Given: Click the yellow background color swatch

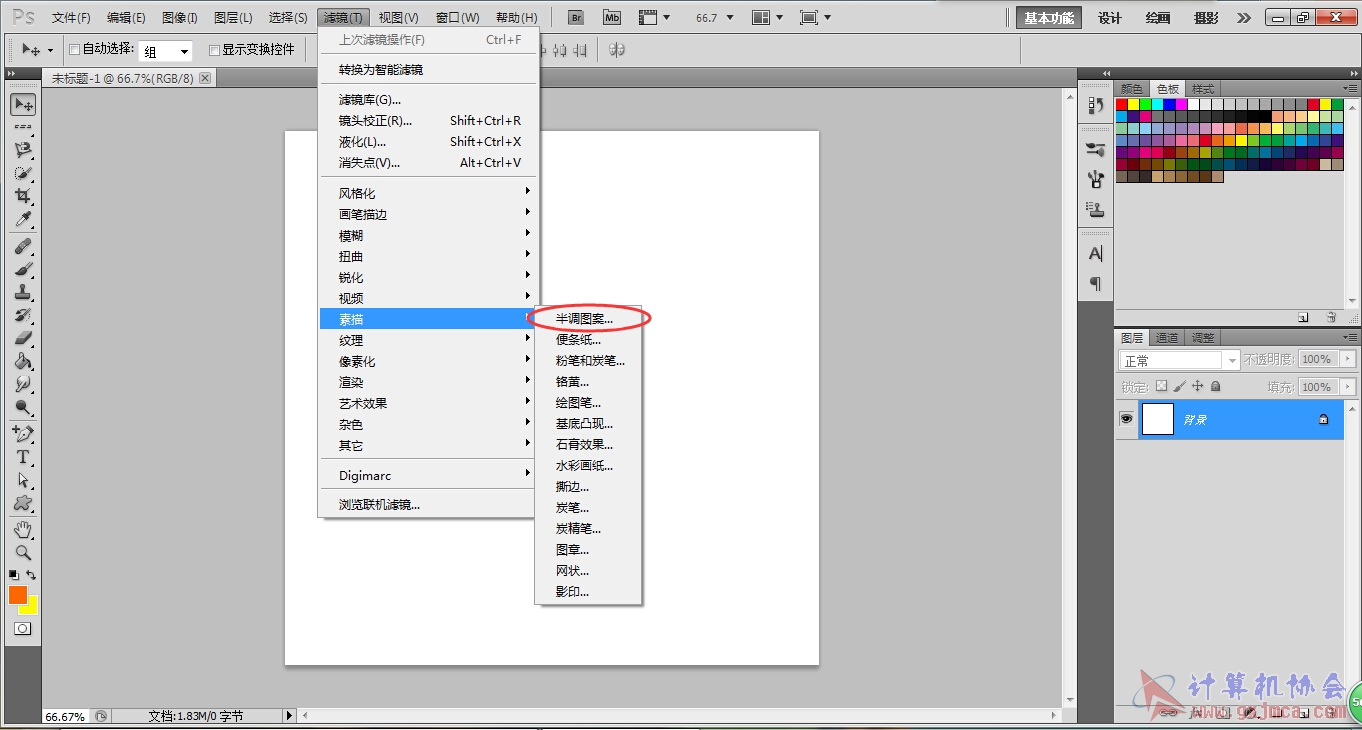Looking at the screenshot, I should (30, 608).
